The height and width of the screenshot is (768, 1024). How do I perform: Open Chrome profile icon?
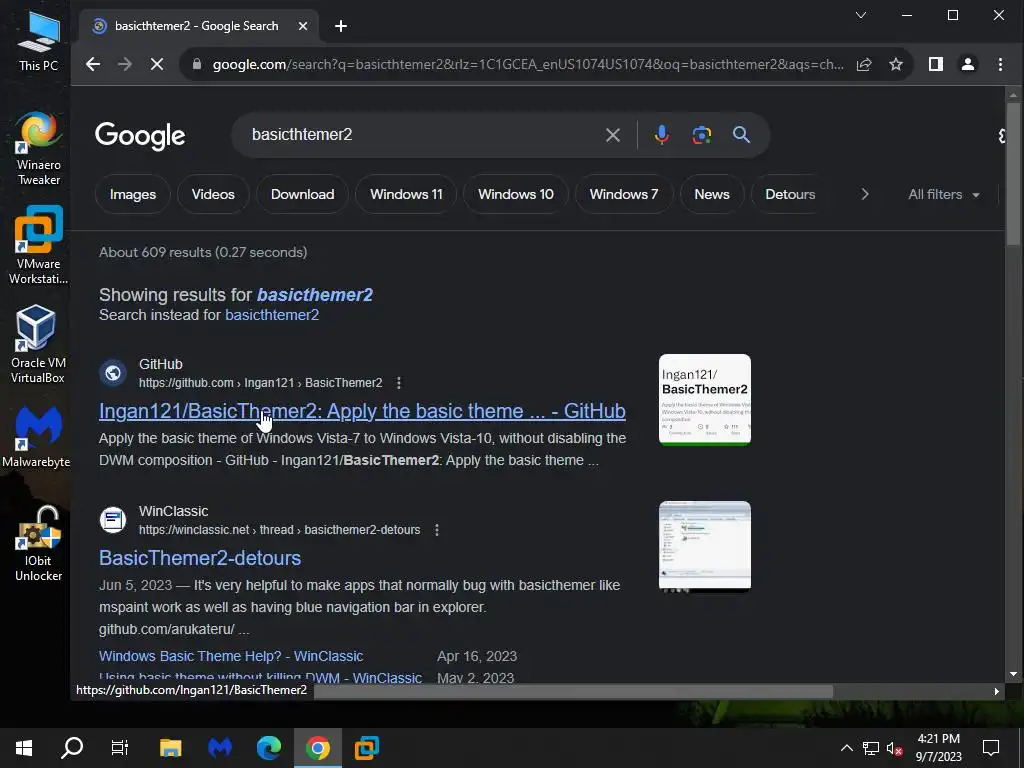968,64
